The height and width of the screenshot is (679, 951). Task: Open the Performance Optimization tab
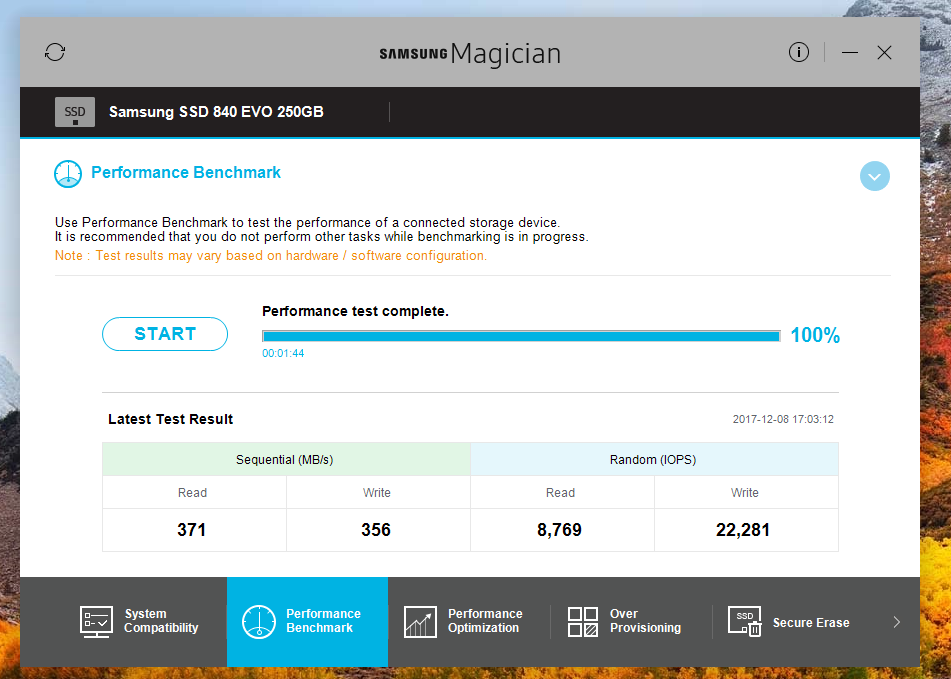[x=469, y=622]
